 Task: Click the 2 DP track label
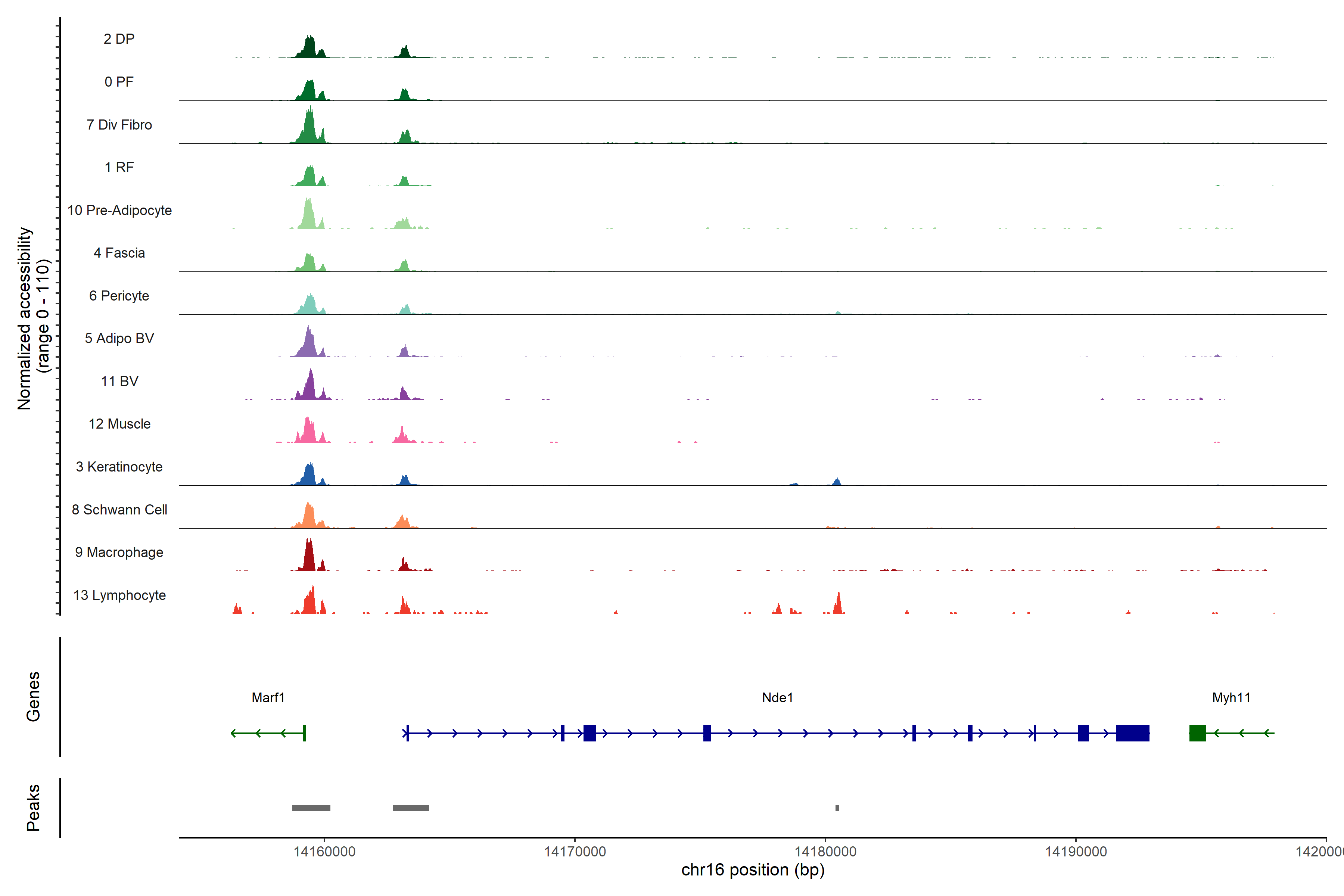pyautogui.click(x=119, y=39)
